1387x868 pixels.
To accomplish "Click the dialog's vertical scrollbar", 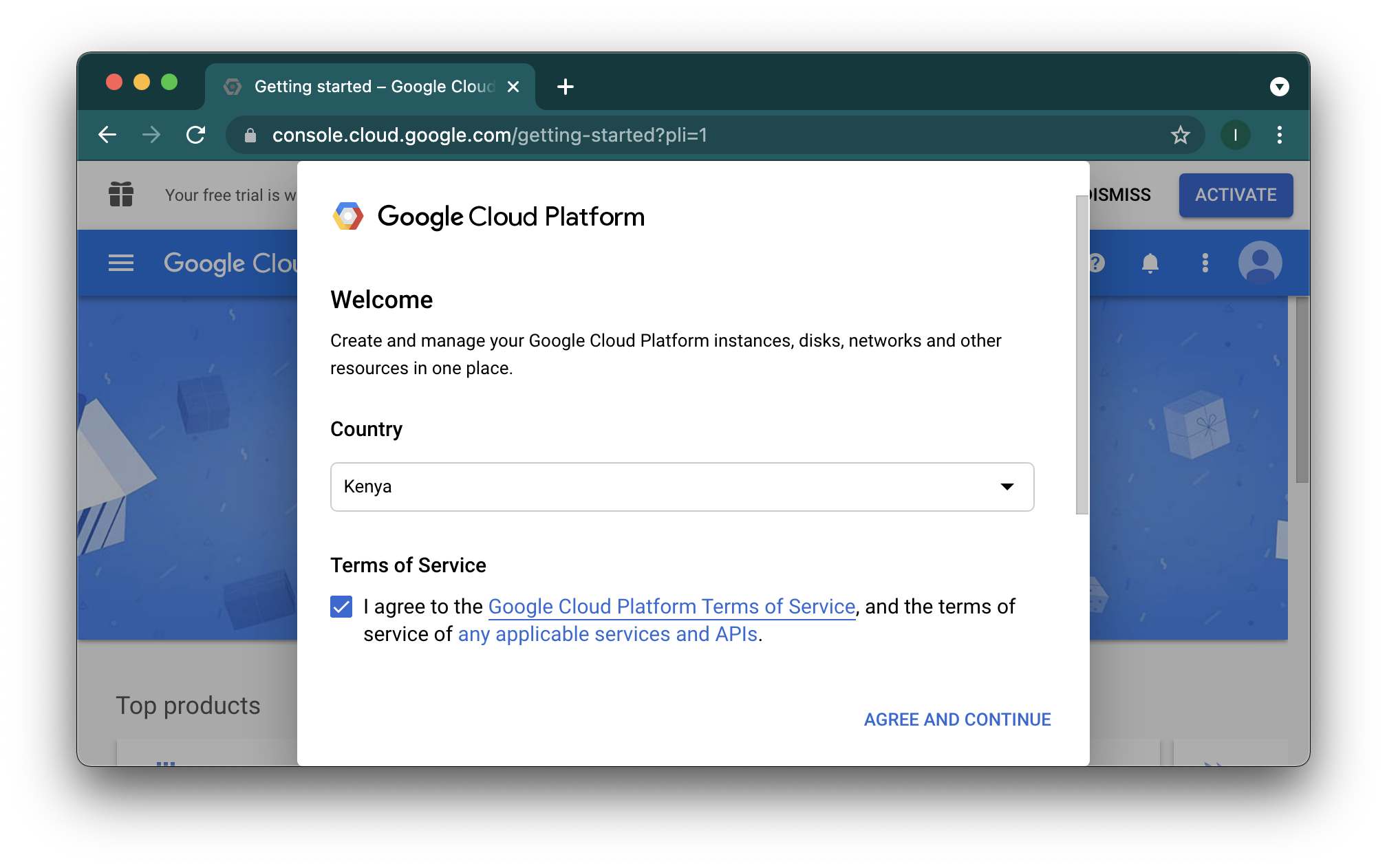I will pyautogui.click(x=1082, y=355).
